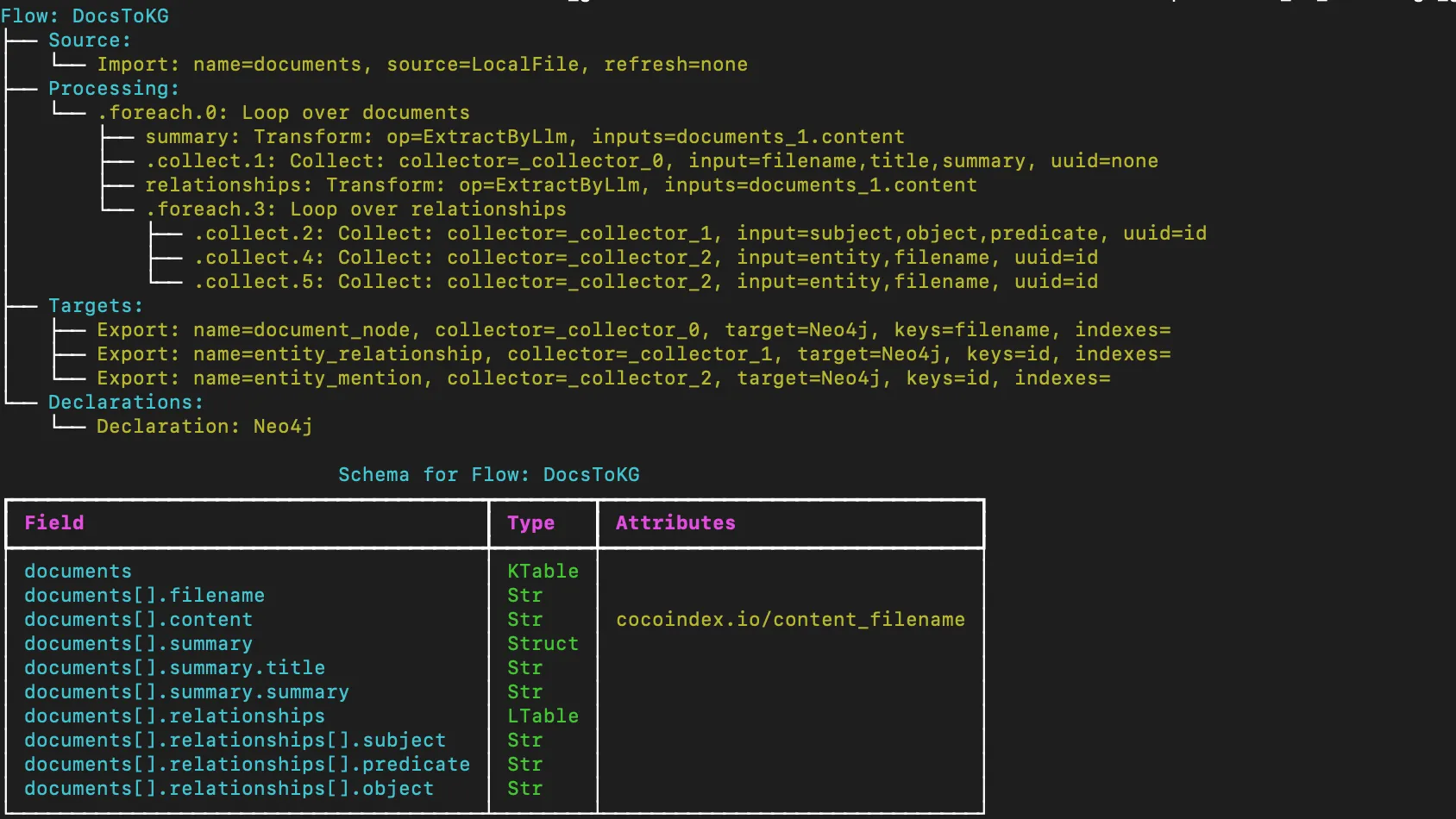Select the Flow: DocsToKG title line
The height and width of the screenshot is (819, 1456).
pyautogui.click(x=86, y=16)
